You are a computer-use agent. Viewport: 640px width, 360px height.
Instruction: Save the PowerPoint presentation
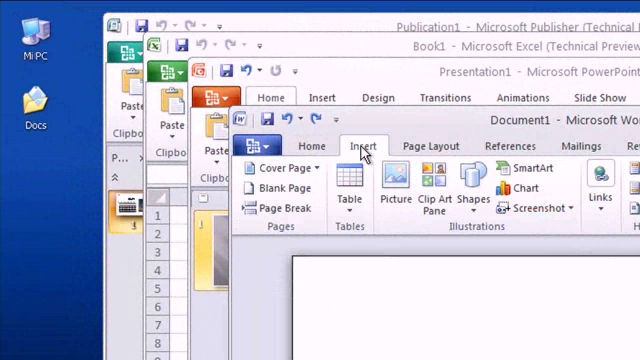227,71
